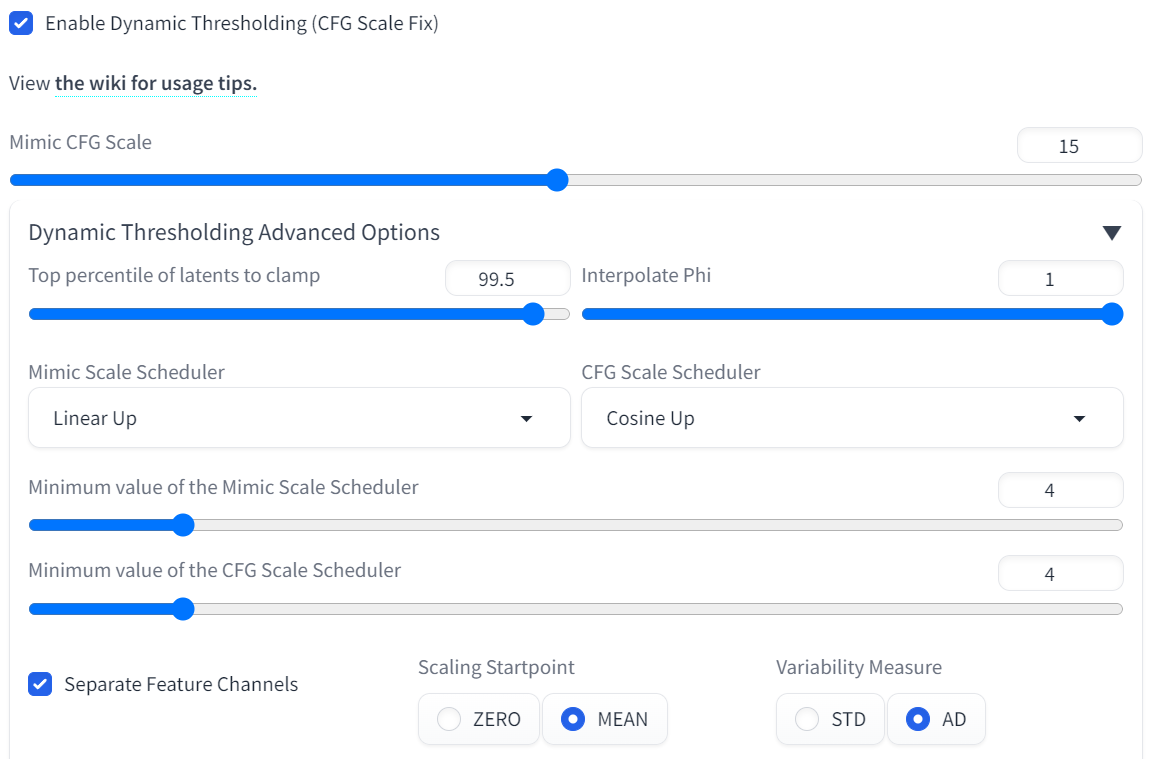Select AD as Variability Measure
The image size is (1154, 759).
917,719
